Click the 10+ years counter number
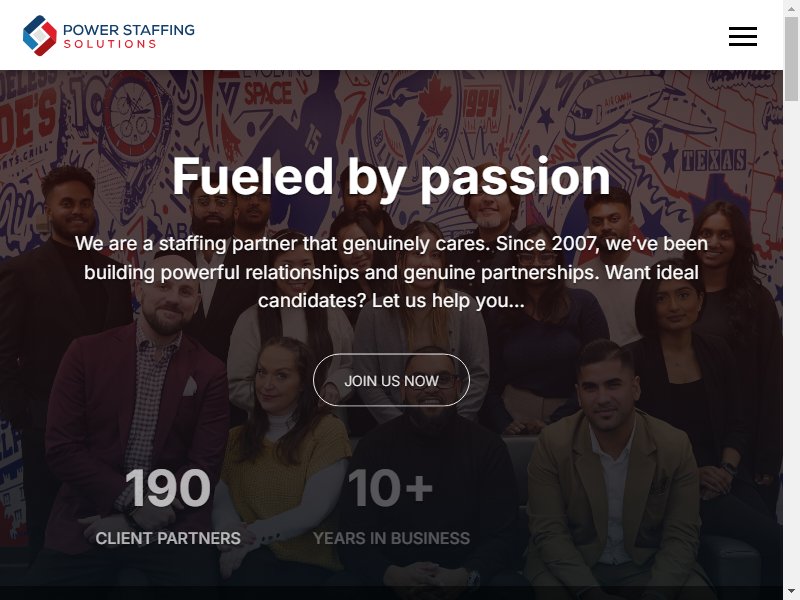Viewport: 800px width, 600px height. [391, 488]
